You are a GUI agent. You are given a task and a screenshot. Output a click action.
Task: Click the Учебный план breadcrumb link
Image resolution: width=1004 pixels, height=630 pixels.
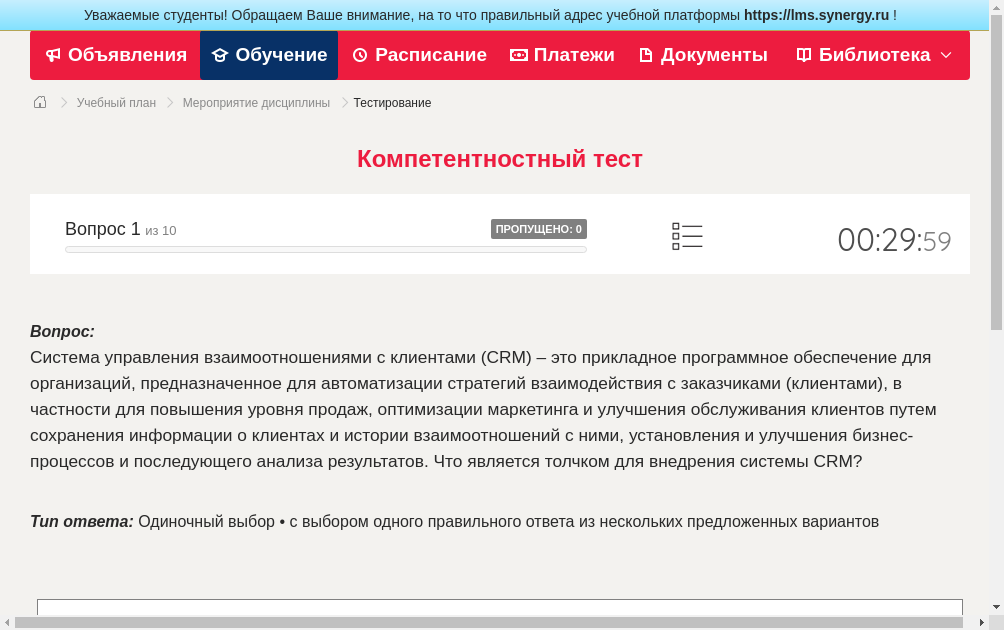114,102
